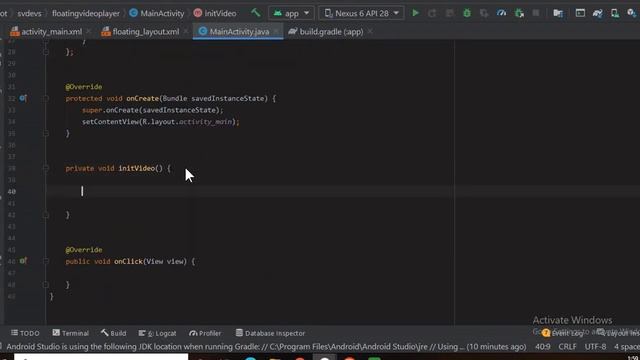This screenshot has width=640, height=360.
Task: Click the Stop square icon
Action: point(536,13)
